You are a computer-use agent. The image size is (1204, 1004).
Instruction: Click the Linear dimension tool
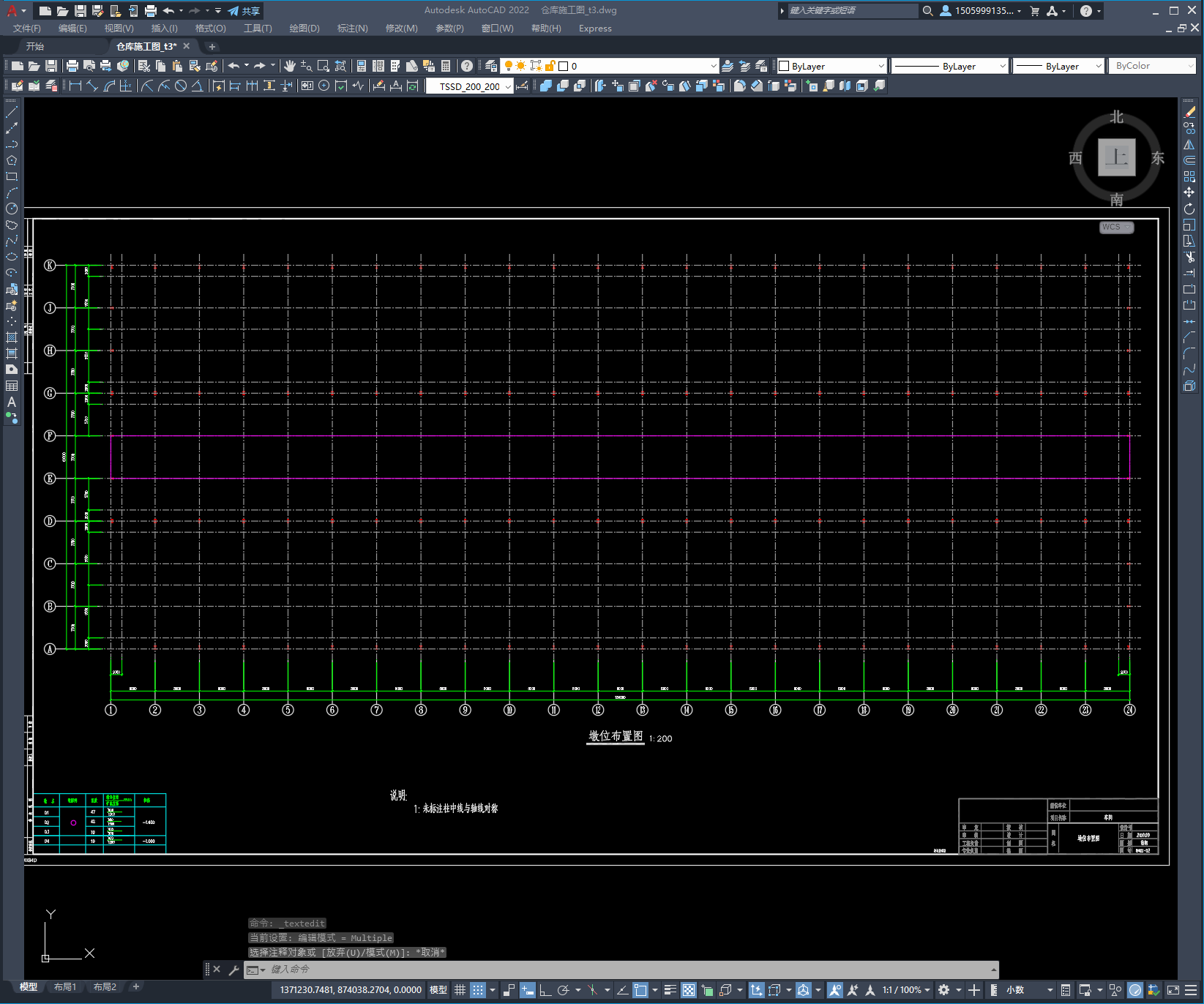[x=75, y=86]
